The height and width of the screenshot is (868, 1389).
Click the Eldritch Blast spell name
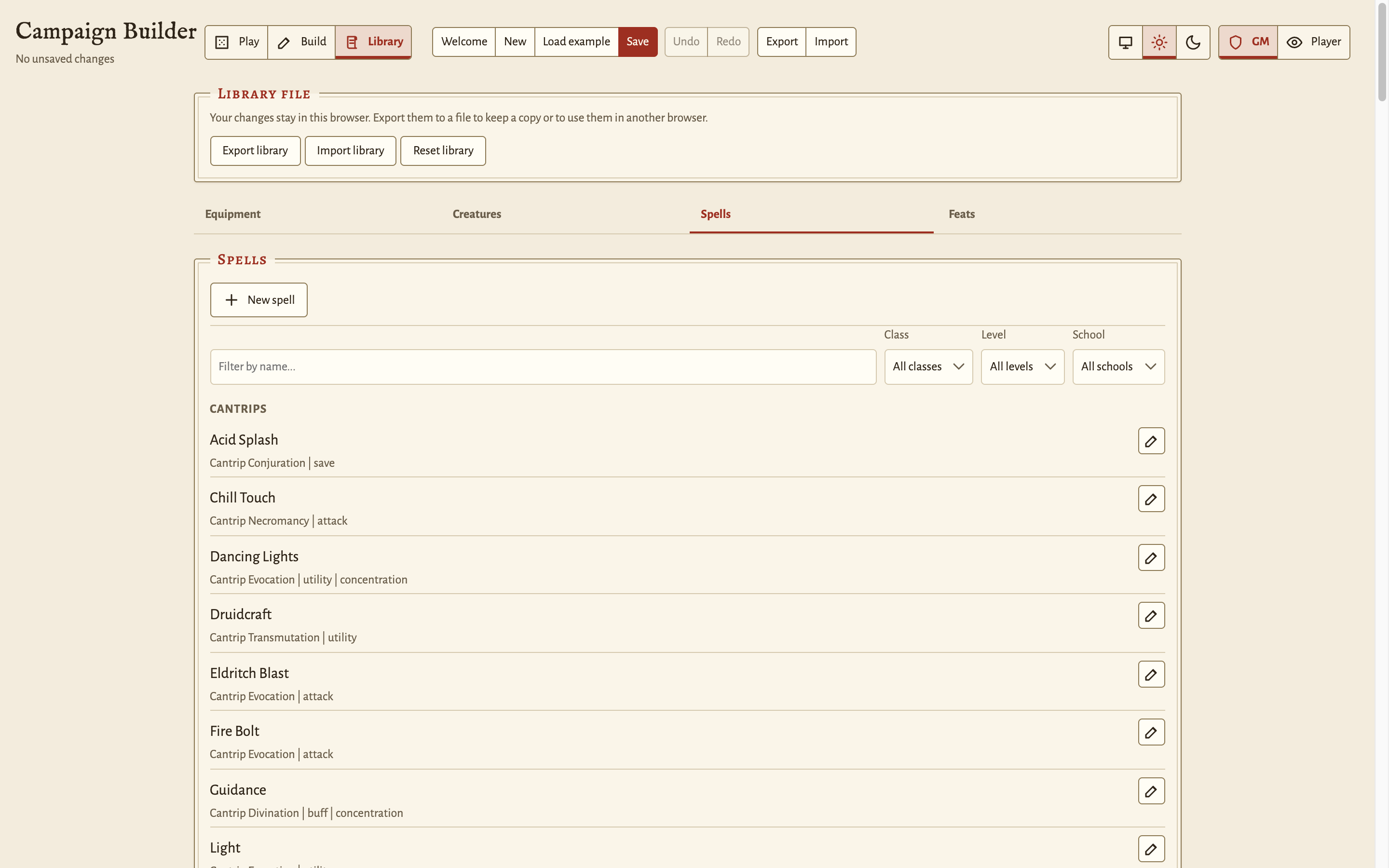point(249,673)
